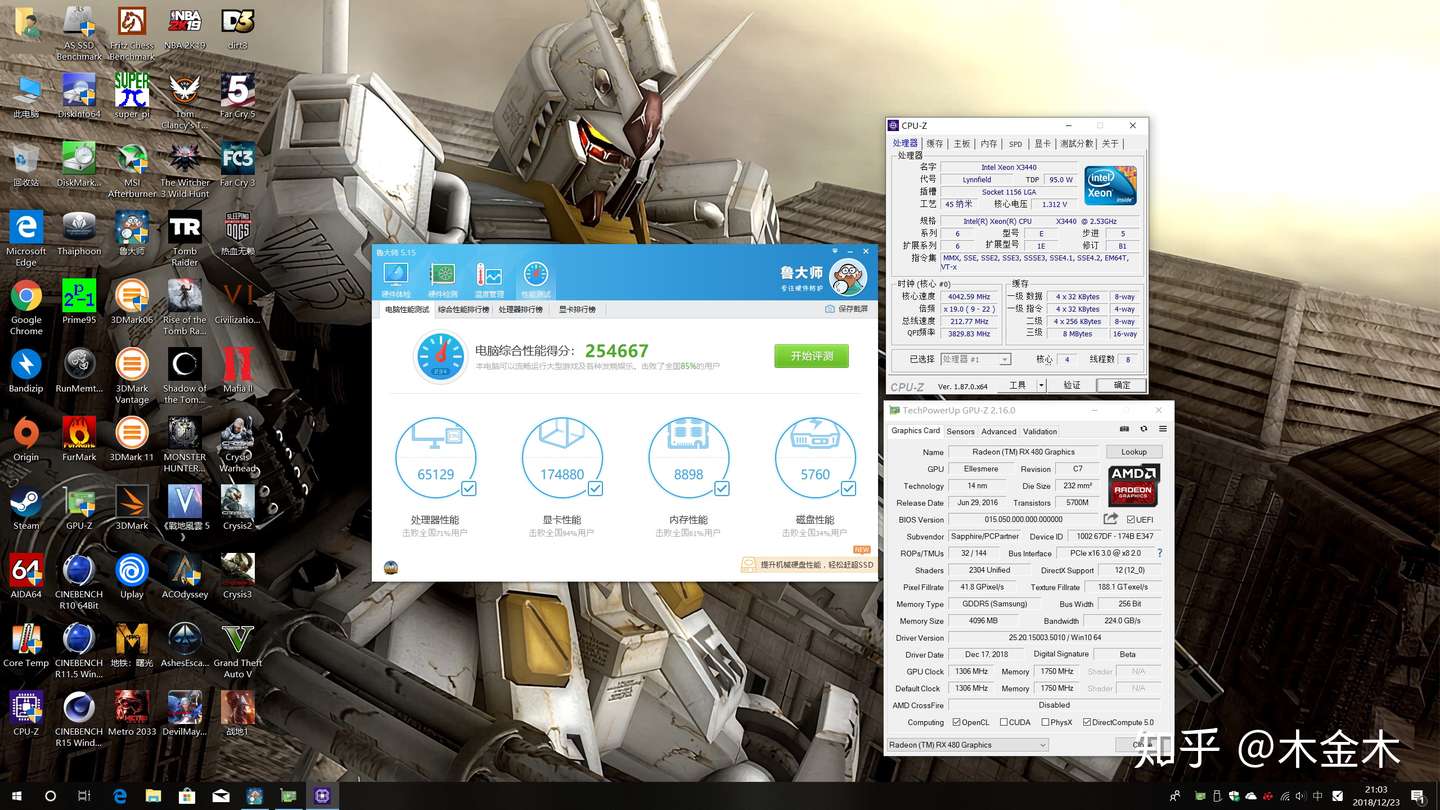Switch to the Advanced tab in GPU-Z
This screenshot has width=1440, height=810.
point(998,432)
